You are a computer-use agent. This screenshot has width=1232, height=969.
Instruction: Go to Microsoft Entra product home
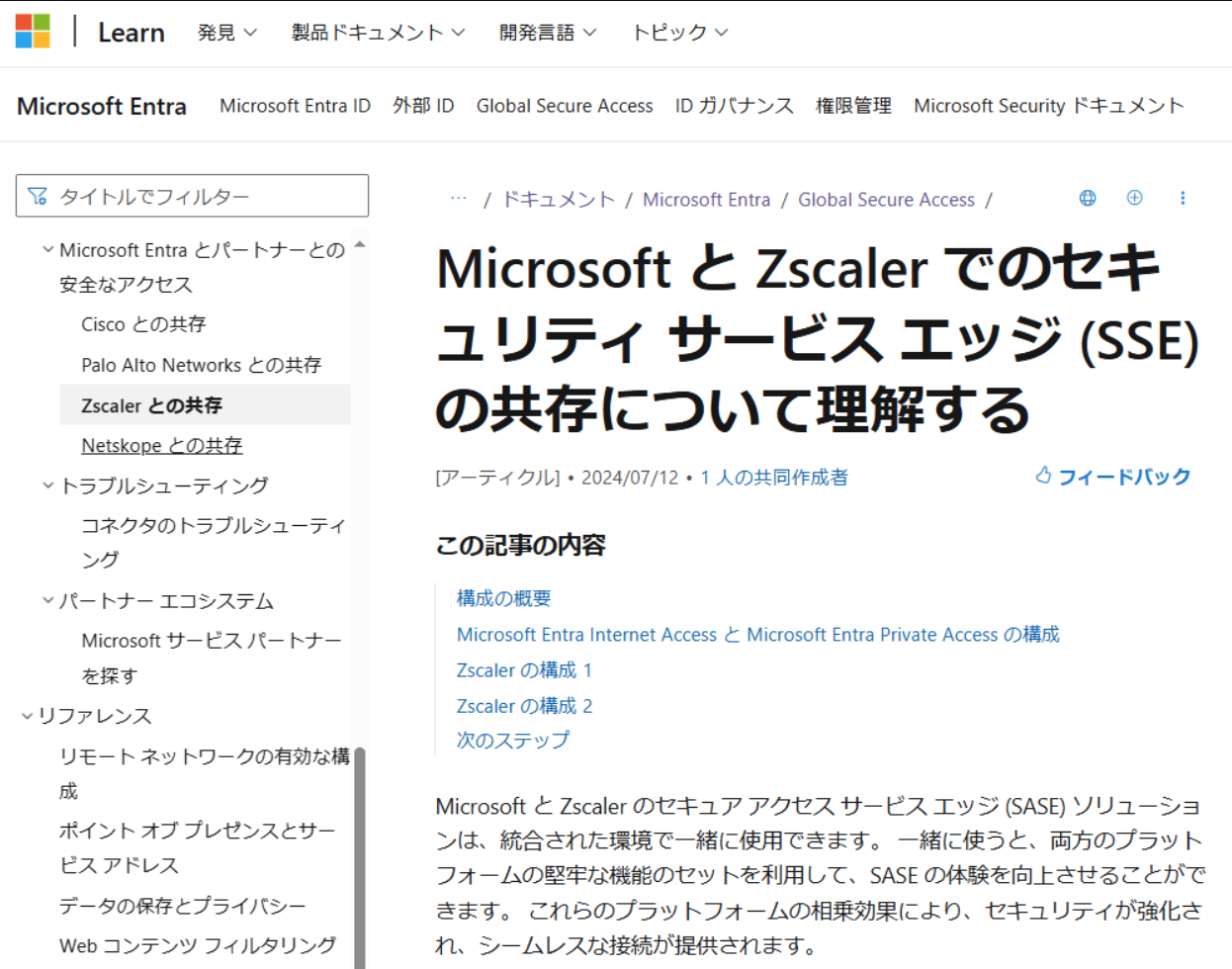click(x=102, y=106)
